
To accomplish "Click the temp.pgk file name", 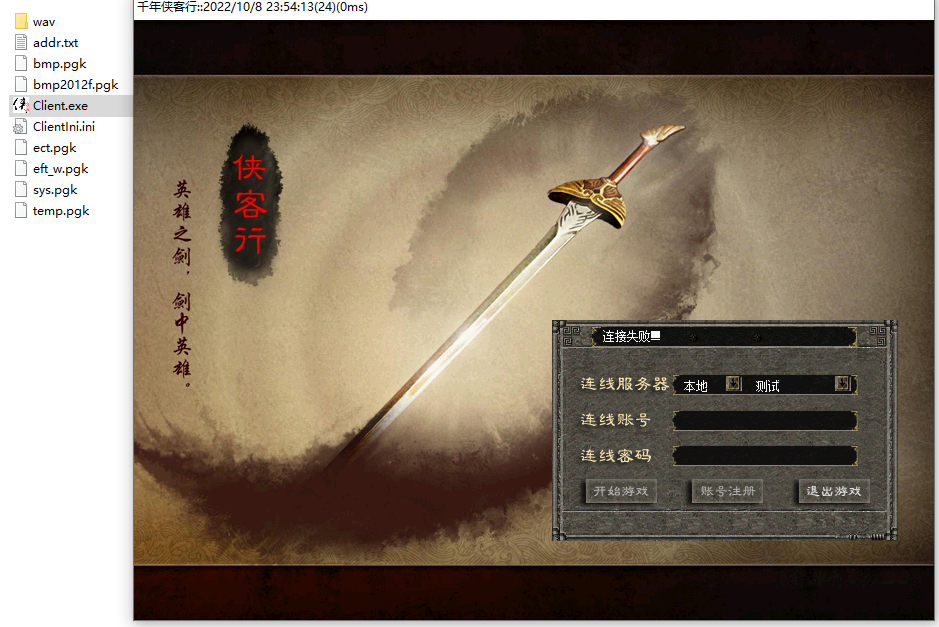I will pos(61,211).
